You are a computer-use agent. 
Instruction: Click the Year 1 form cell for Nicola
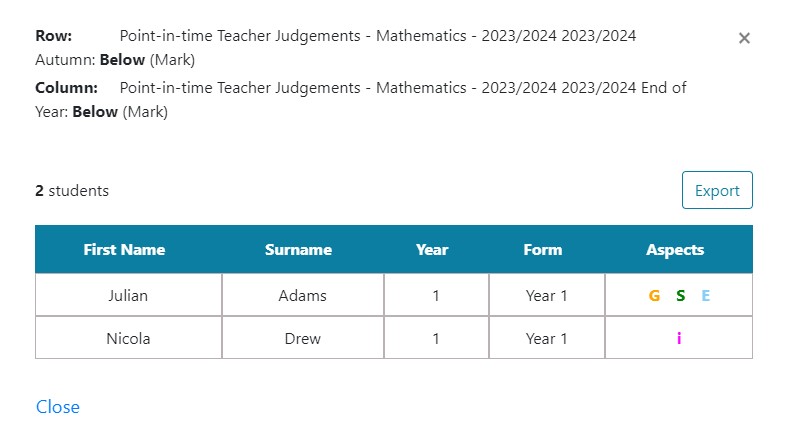[x=546, y=338]
